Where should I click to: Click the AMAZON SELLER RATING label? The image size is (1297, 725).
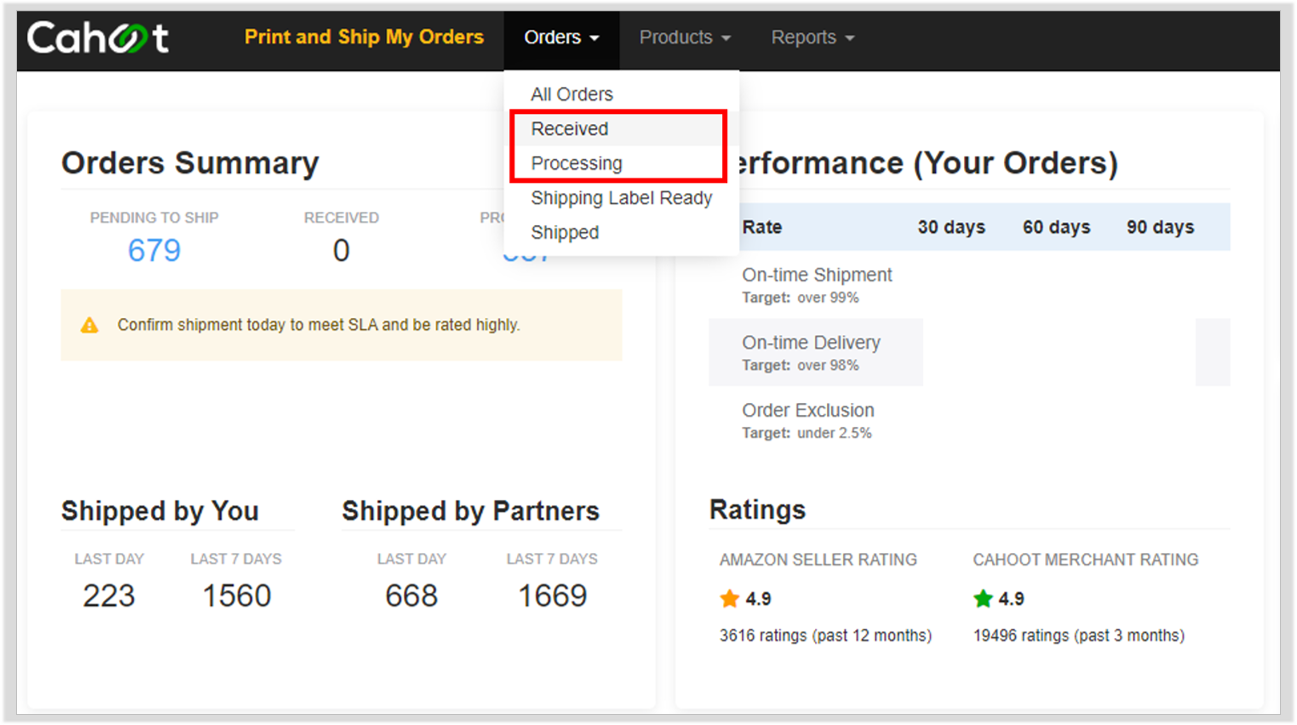[x=818, y=560]
